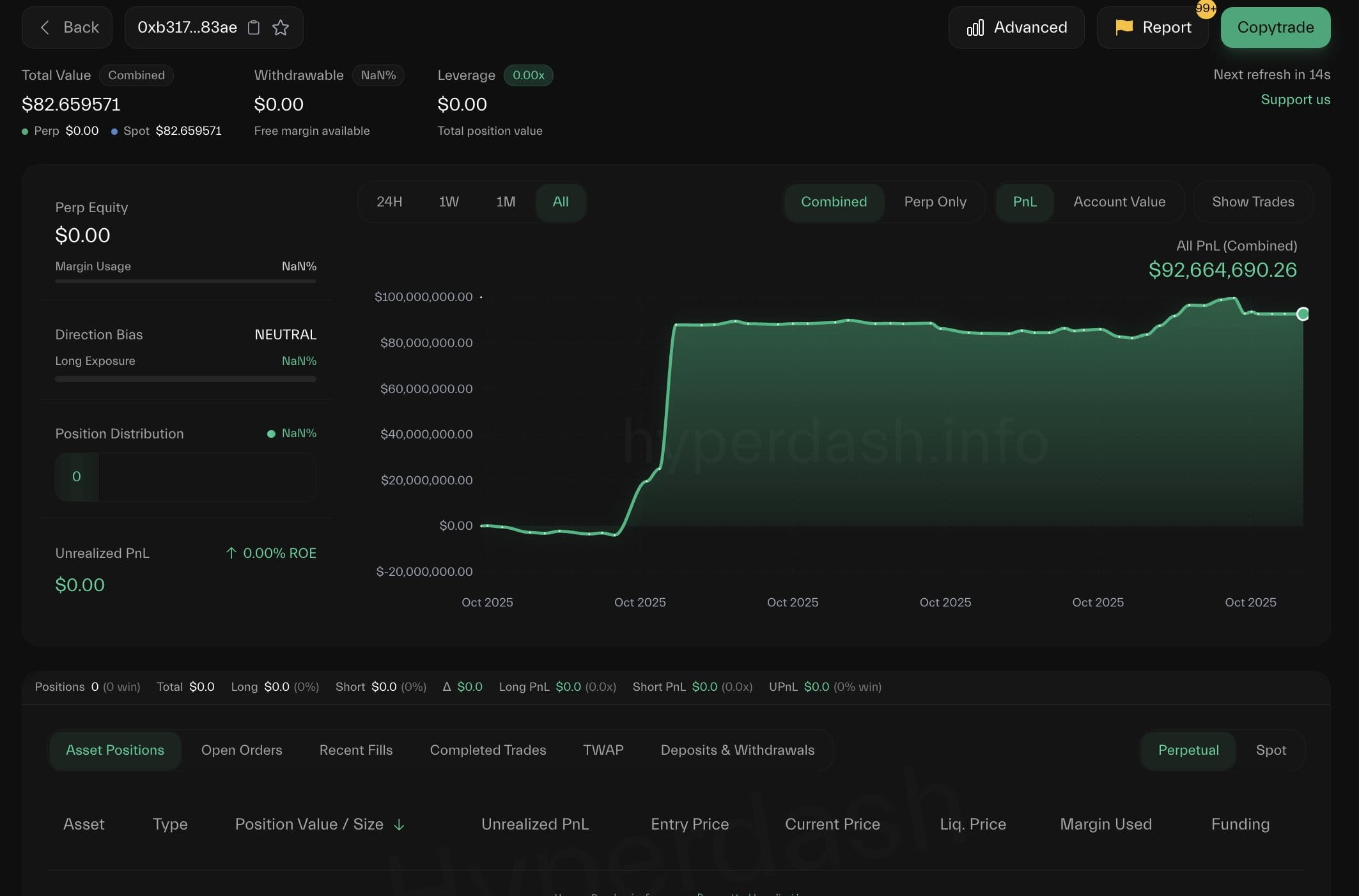Open the Recent Fills tab

(355, 750)
